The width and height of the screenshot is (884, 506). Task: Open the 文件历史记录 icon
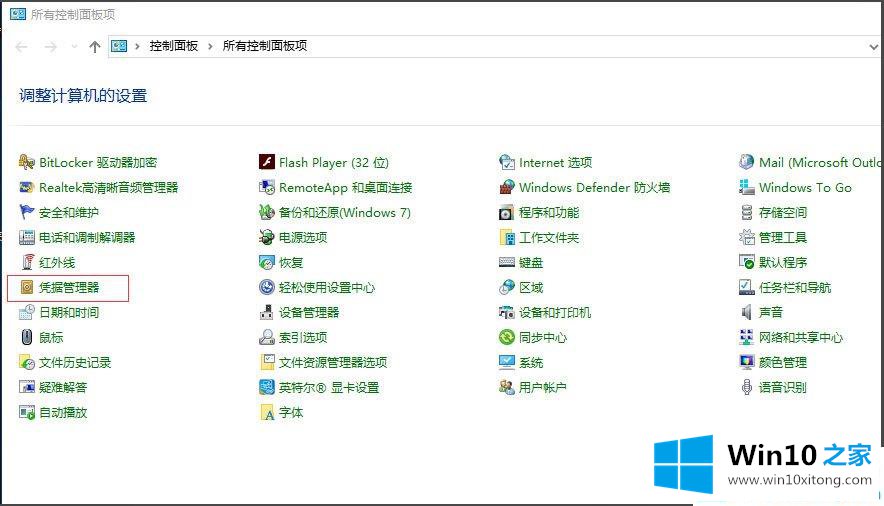point(26,362)
